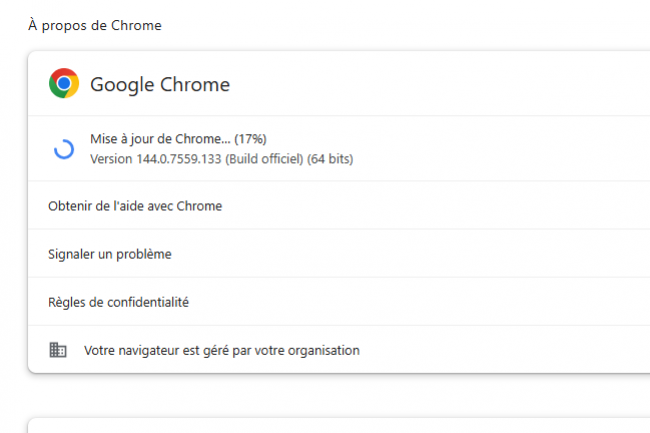Click the 17% update progress value

[251, 139]
